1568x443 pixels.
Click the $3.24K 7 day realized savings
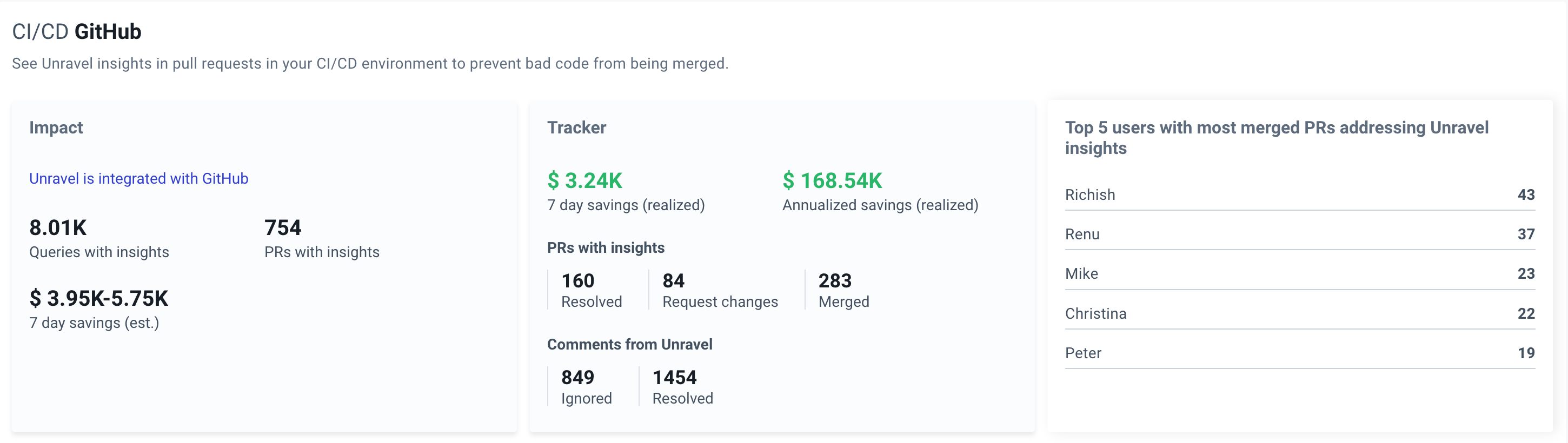click(x=584, y=181)
